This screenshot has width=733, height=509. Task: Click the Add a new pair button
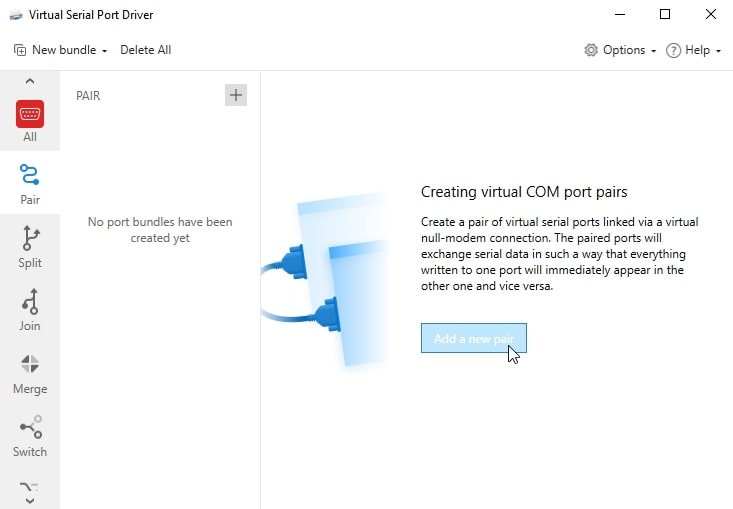pos(474,338)
